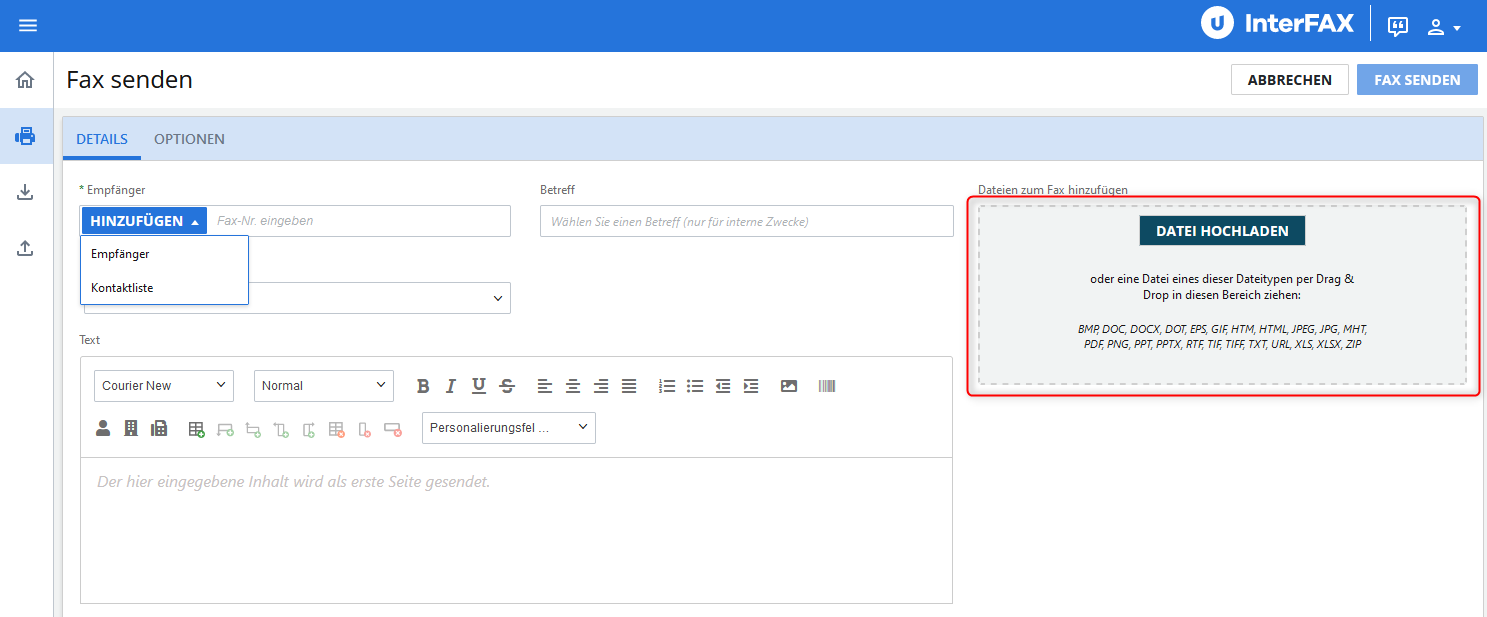Switch to the OPTIONEN tab

pyautogui.click(x=189, y=139)
